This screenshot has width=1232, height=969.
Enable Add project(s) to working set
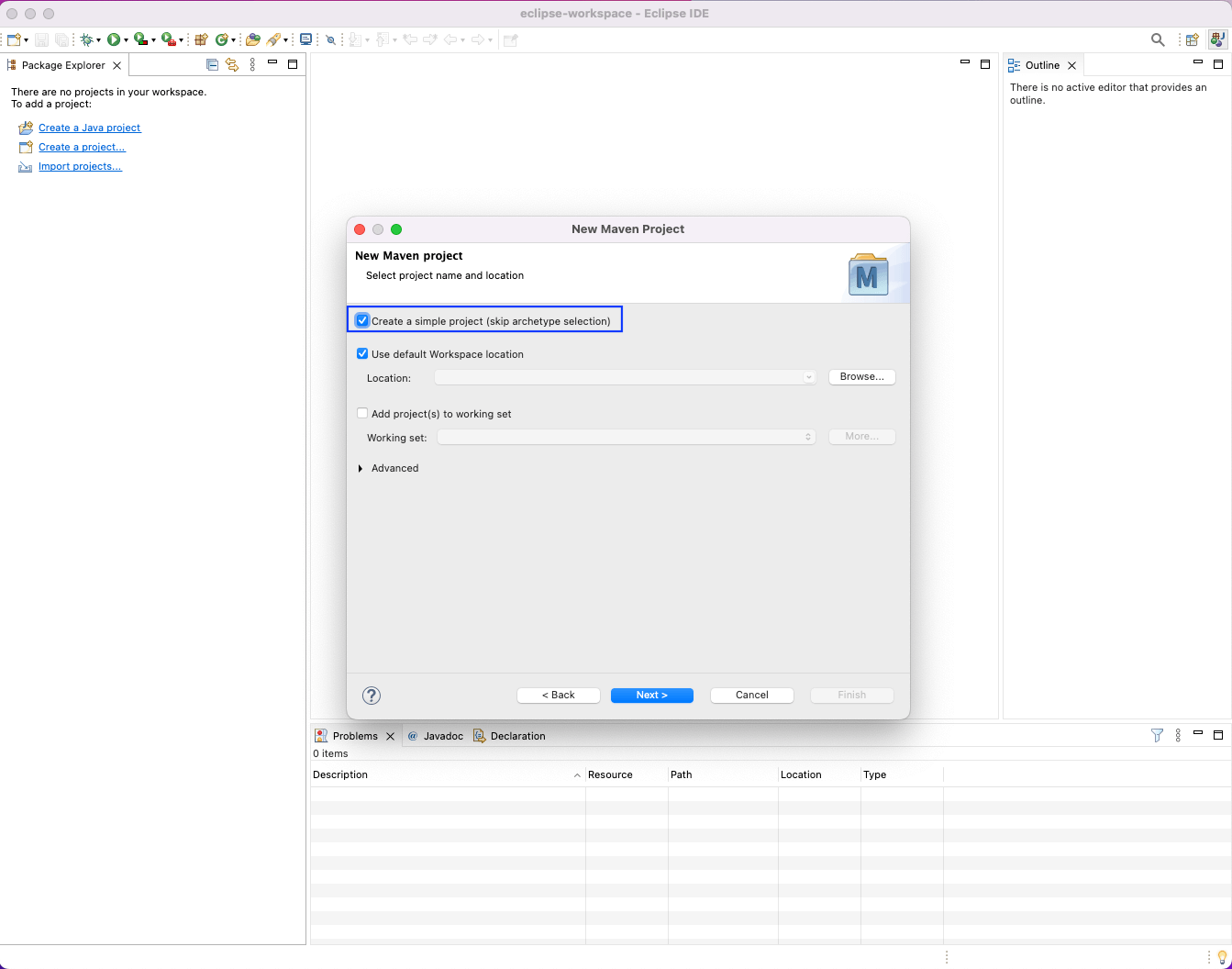362,414
